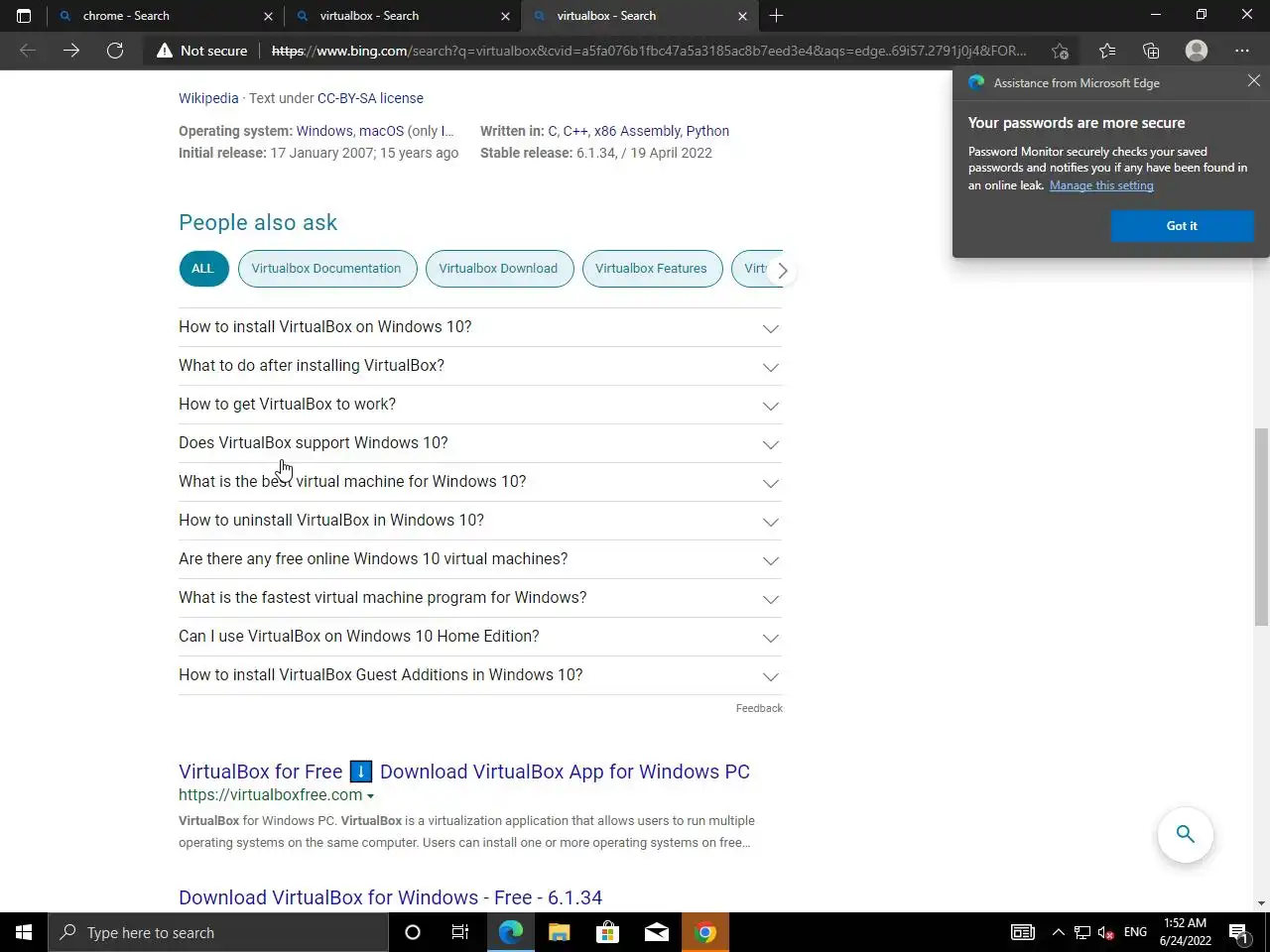Open Cortana circle on taskbar
The image size is (1270, 952).
[413, 932]
